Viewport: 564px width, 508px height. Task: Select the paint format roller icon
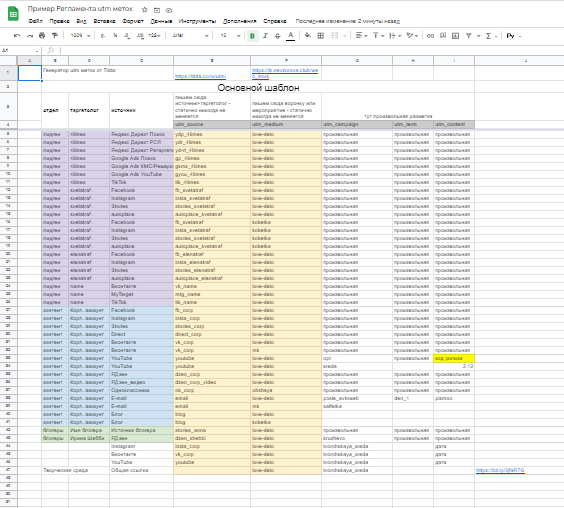[x=55, y=36]
